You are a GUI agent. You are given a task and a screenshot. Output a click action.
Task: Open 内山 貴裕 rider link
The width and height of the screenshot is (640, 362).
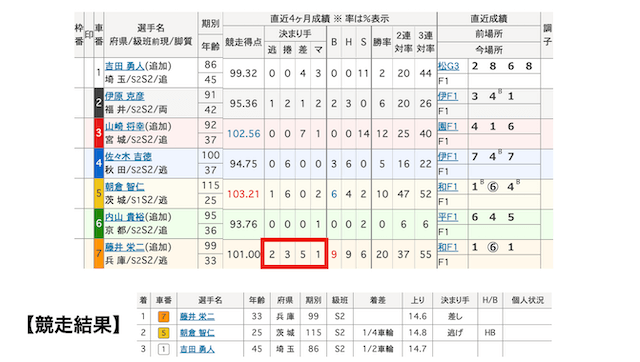point(124,217)
